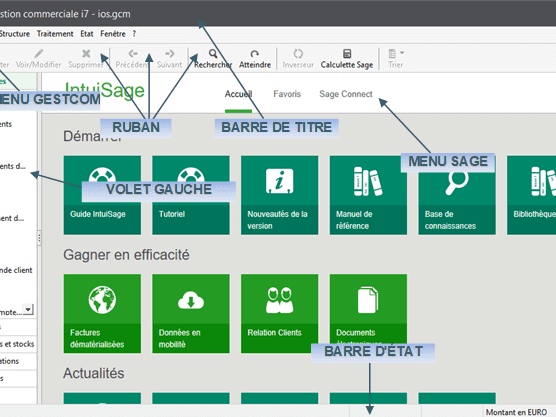556x417 pixels.
Task: Open the Structure menu
Action: click(x=15, y=34)
